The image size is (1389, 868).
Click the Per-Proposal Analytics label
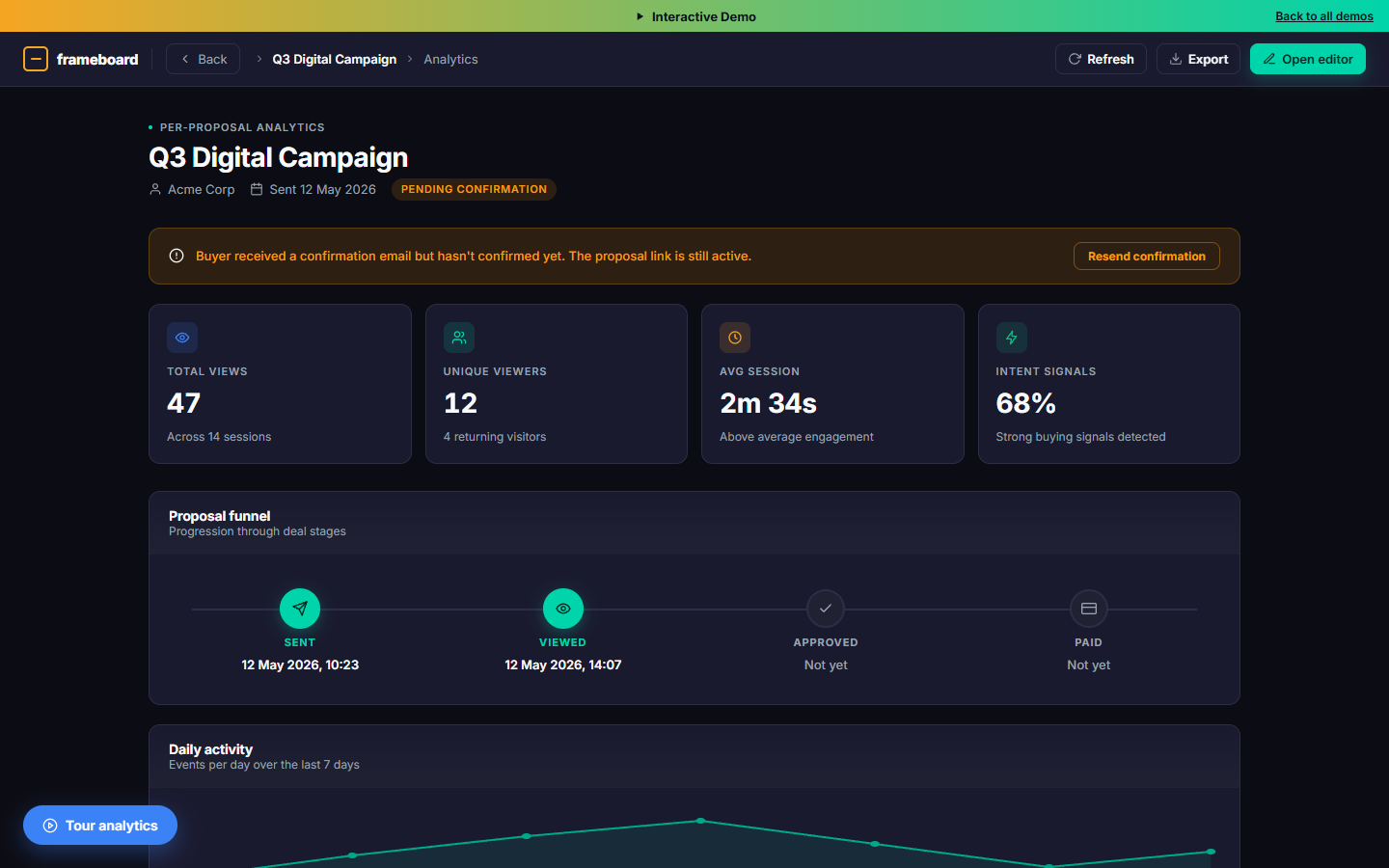[x=242, y=127]
